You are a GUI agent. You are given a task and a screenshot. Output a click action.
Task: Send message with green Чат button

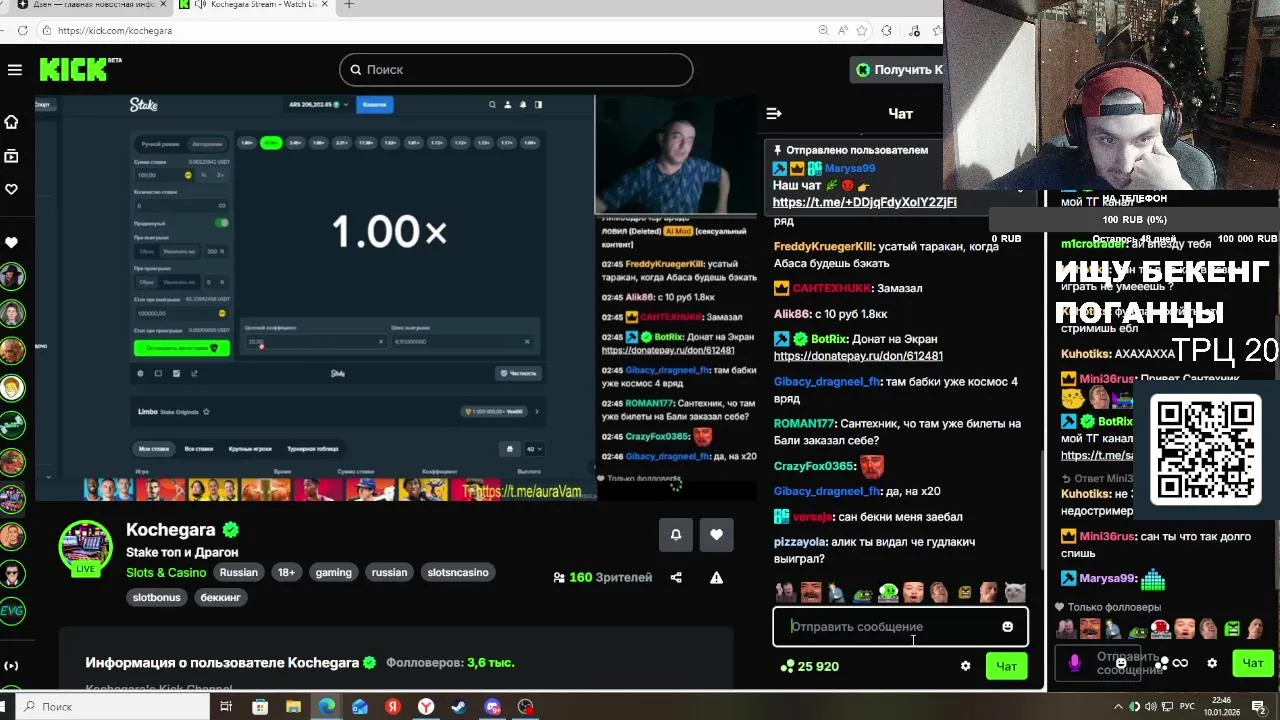pos(1006,666)
